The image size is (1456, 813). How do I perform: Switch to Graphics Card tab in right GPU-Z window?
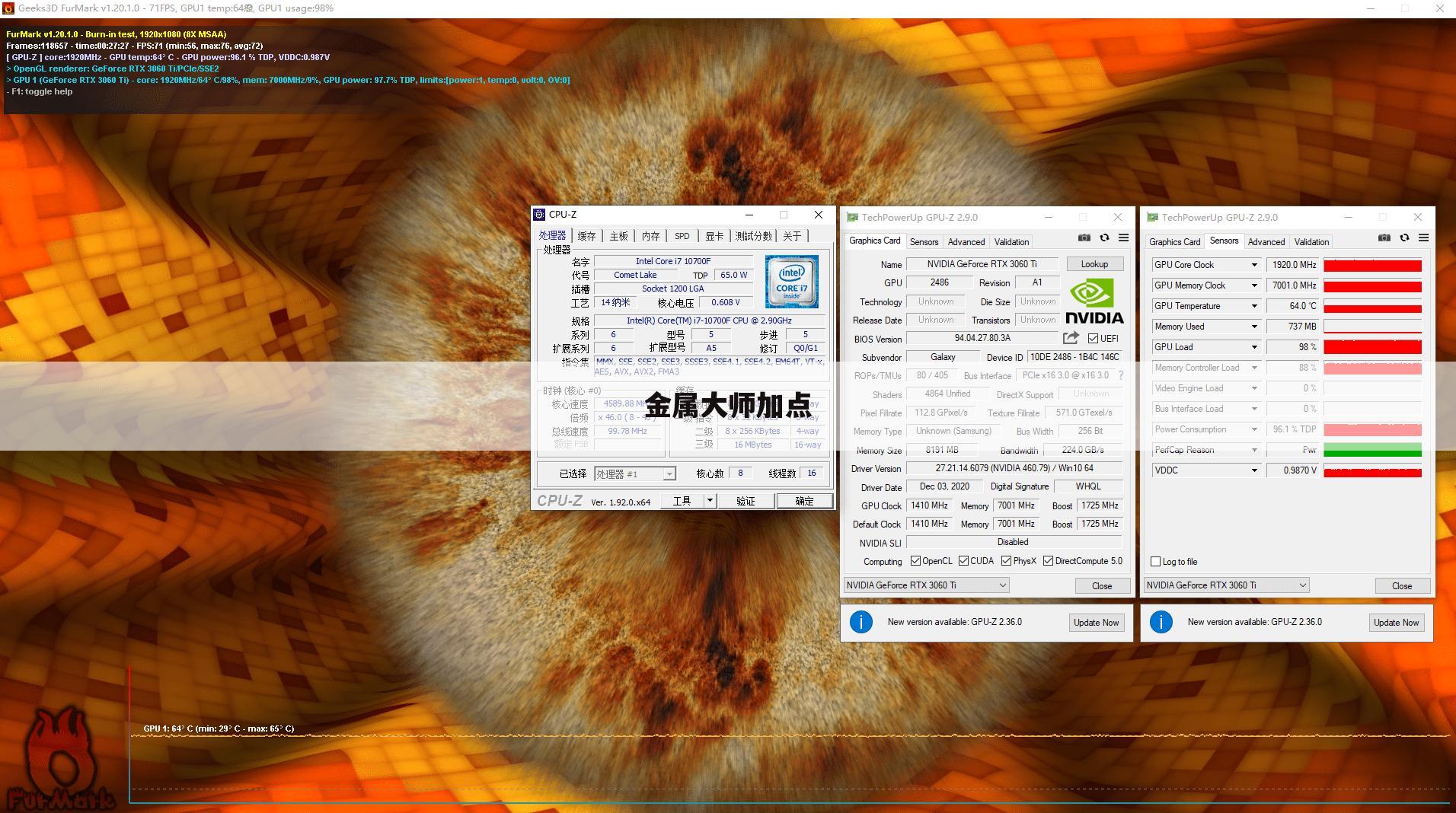(1174, 242)
